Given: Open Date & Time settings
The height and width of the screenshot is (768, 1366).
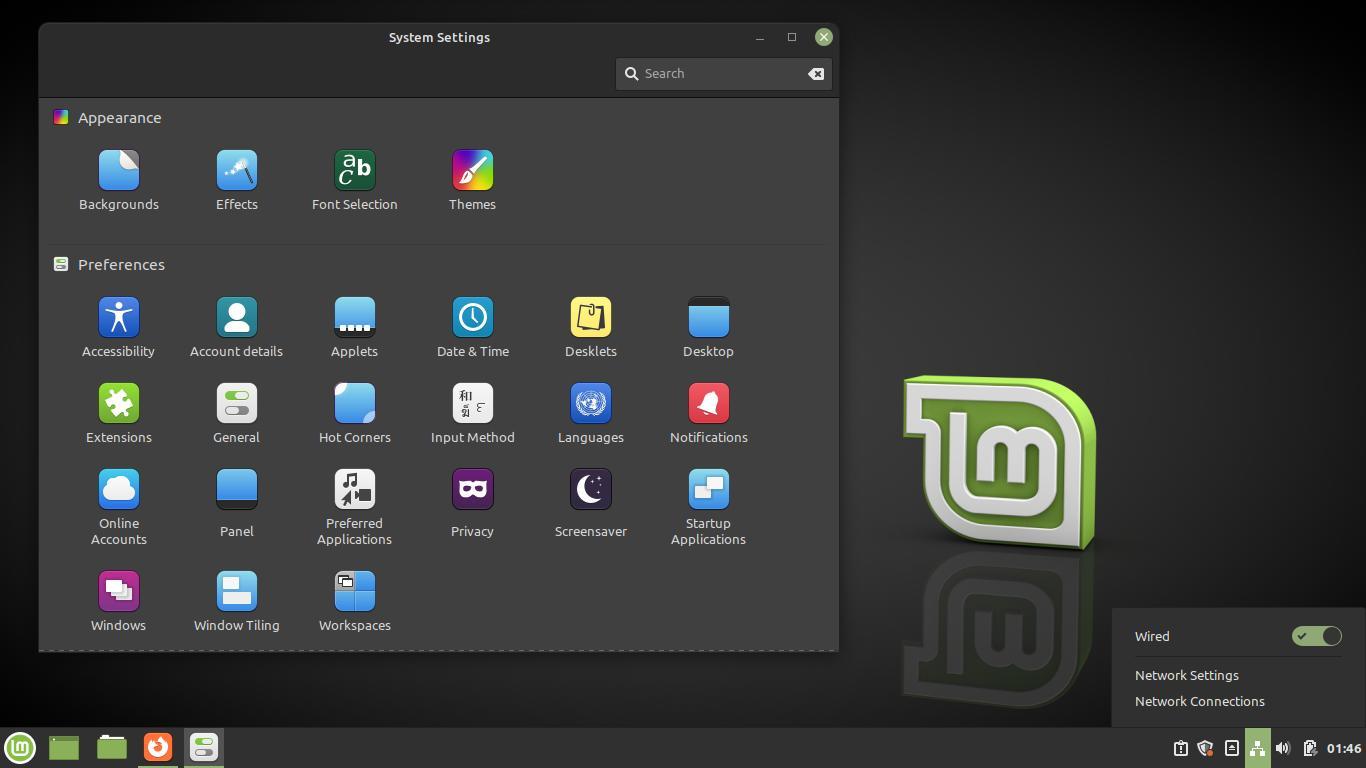Looking at the screenshot, I should [x=472, y=326].
